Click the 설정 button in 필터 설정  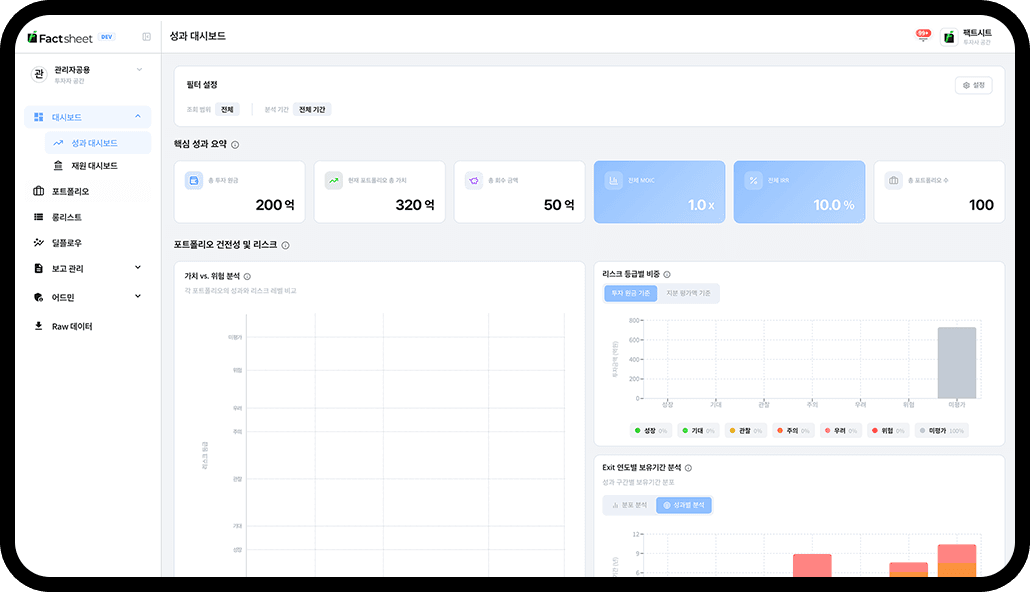973,85
